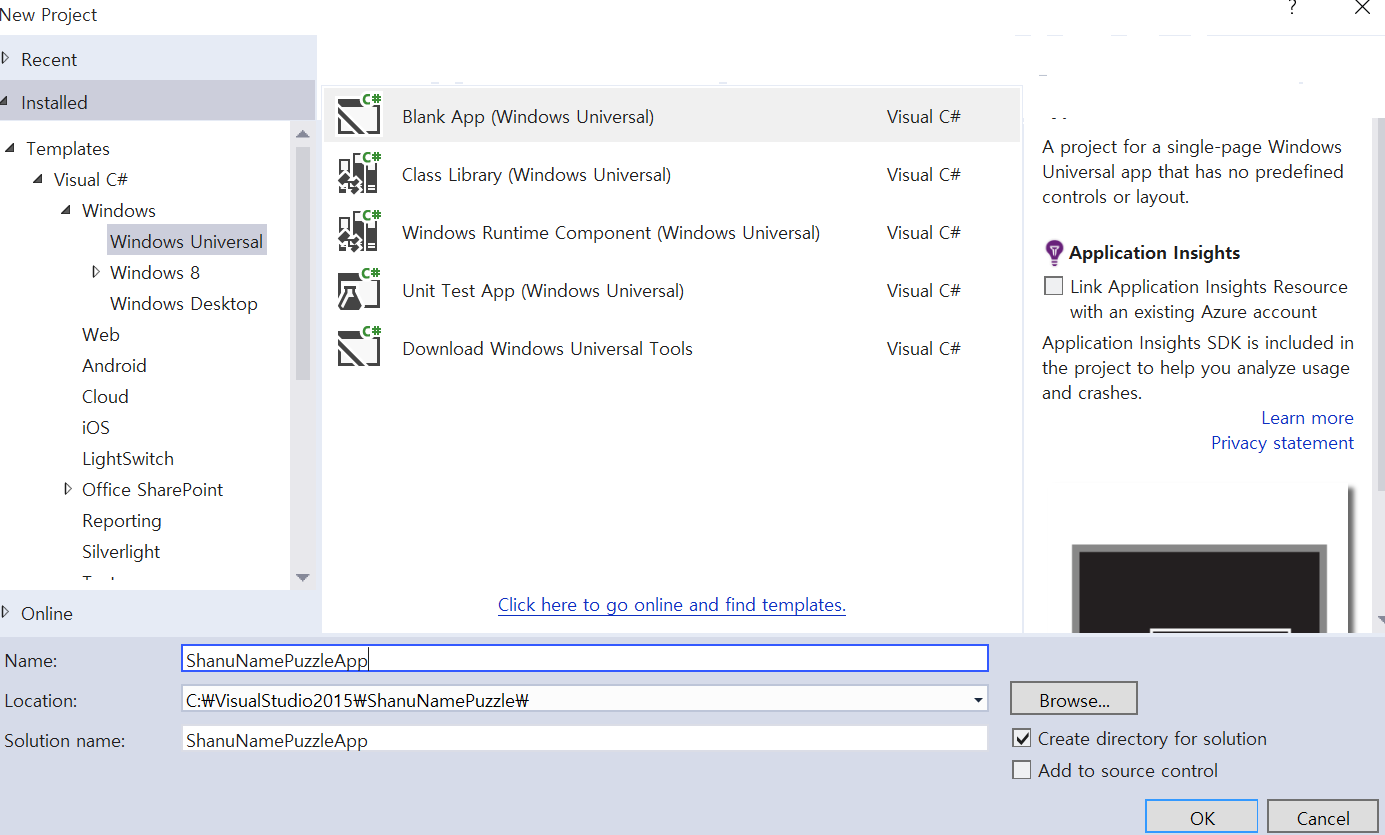Close the New Project dialog
The width and height of the screenshot is (1385, 835).
tap(1362, 8)
